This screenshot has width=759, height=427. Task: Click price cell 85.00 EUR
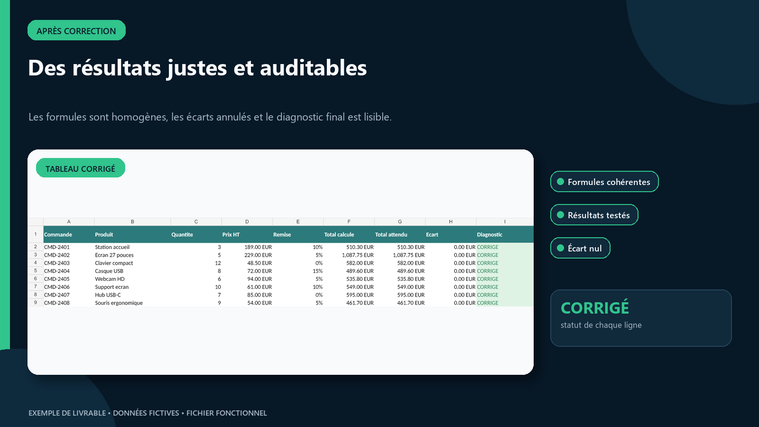(x=247, y=295)
